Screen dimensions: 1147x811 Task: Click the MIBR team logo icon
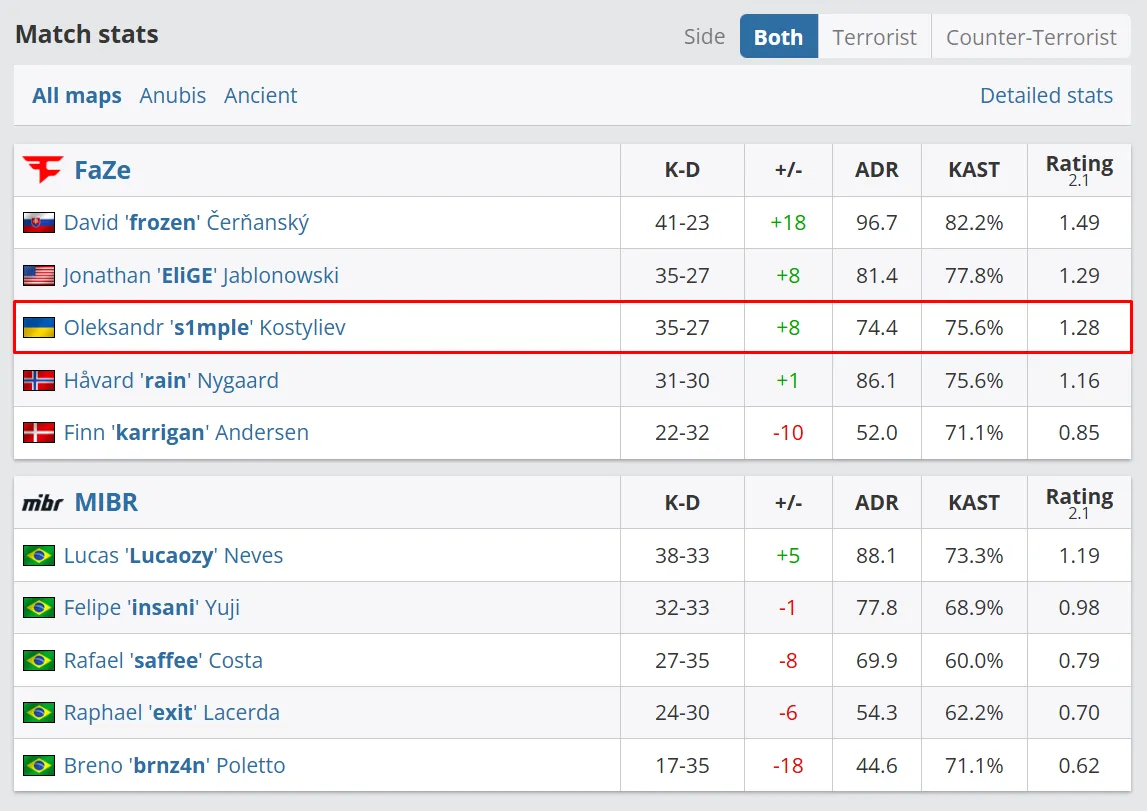point(42,503)
